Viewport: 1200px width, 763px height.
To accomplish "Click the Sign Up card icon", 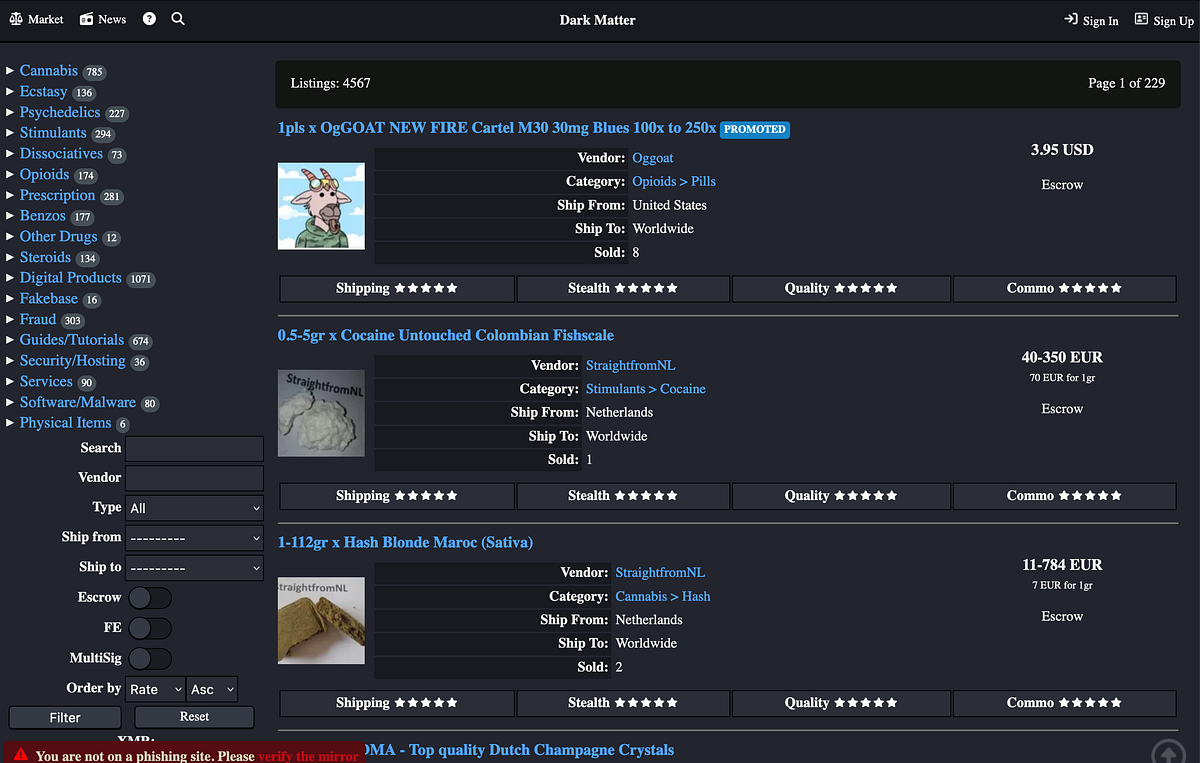I will pos(1141,19).
